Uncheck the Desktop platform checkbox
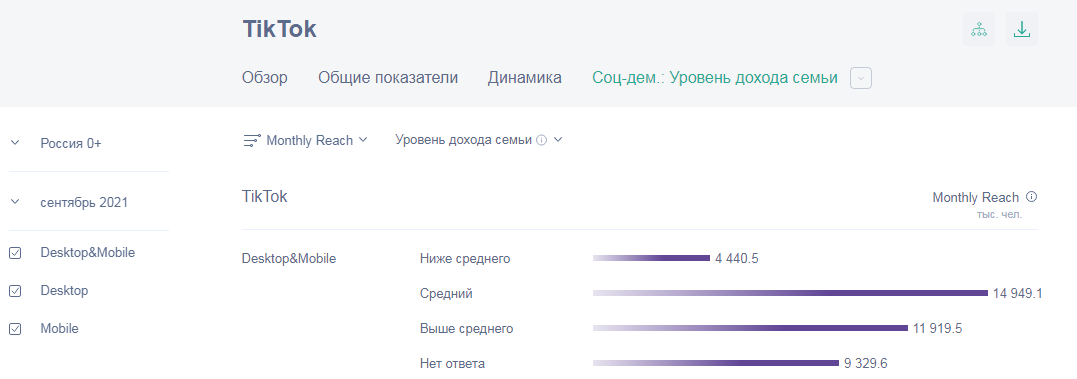Screen dimensions: 1077x379 pyautogui.click(x=15, y=291)
